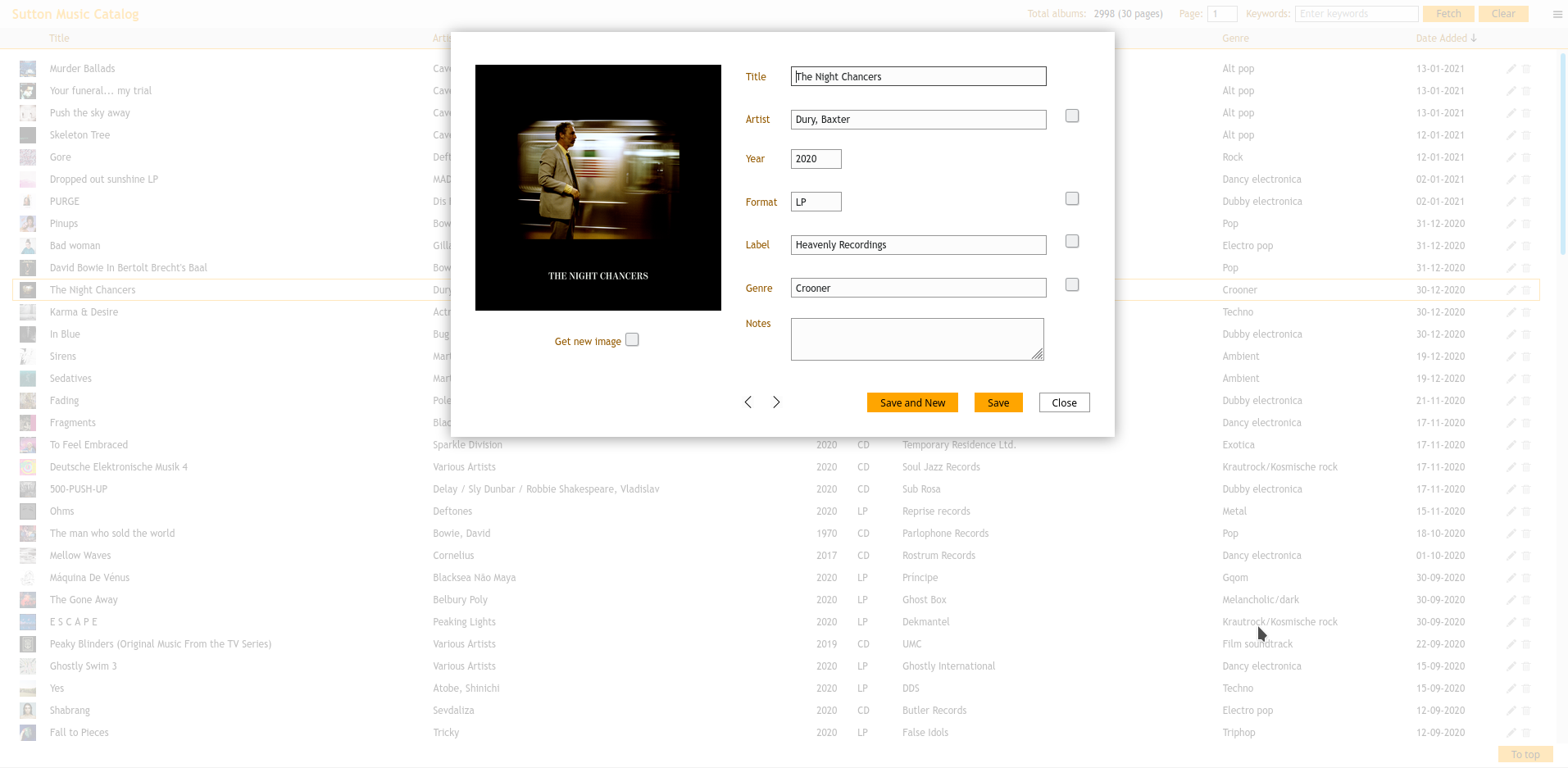Click the Notes text area
Viewport: 1568px width, 768px height.
click(x=917, y=339)
